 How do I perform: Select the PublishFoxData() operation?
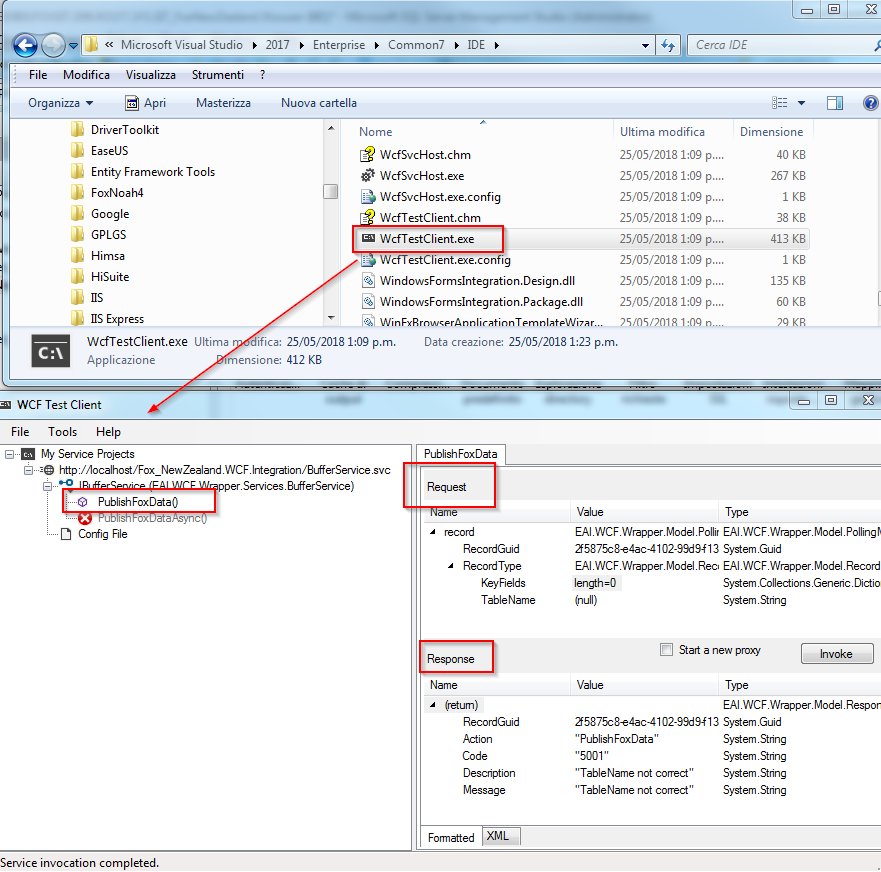(x=137, y=501)
